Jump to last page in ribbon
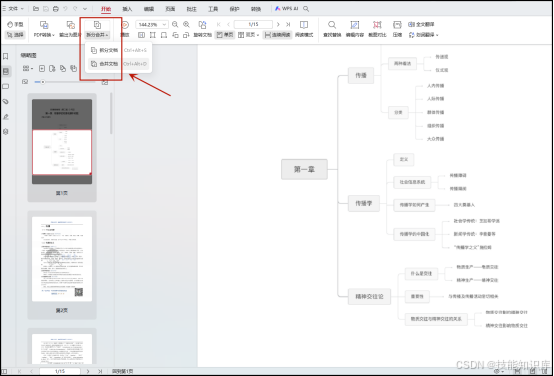 click(x=288, y=24)
